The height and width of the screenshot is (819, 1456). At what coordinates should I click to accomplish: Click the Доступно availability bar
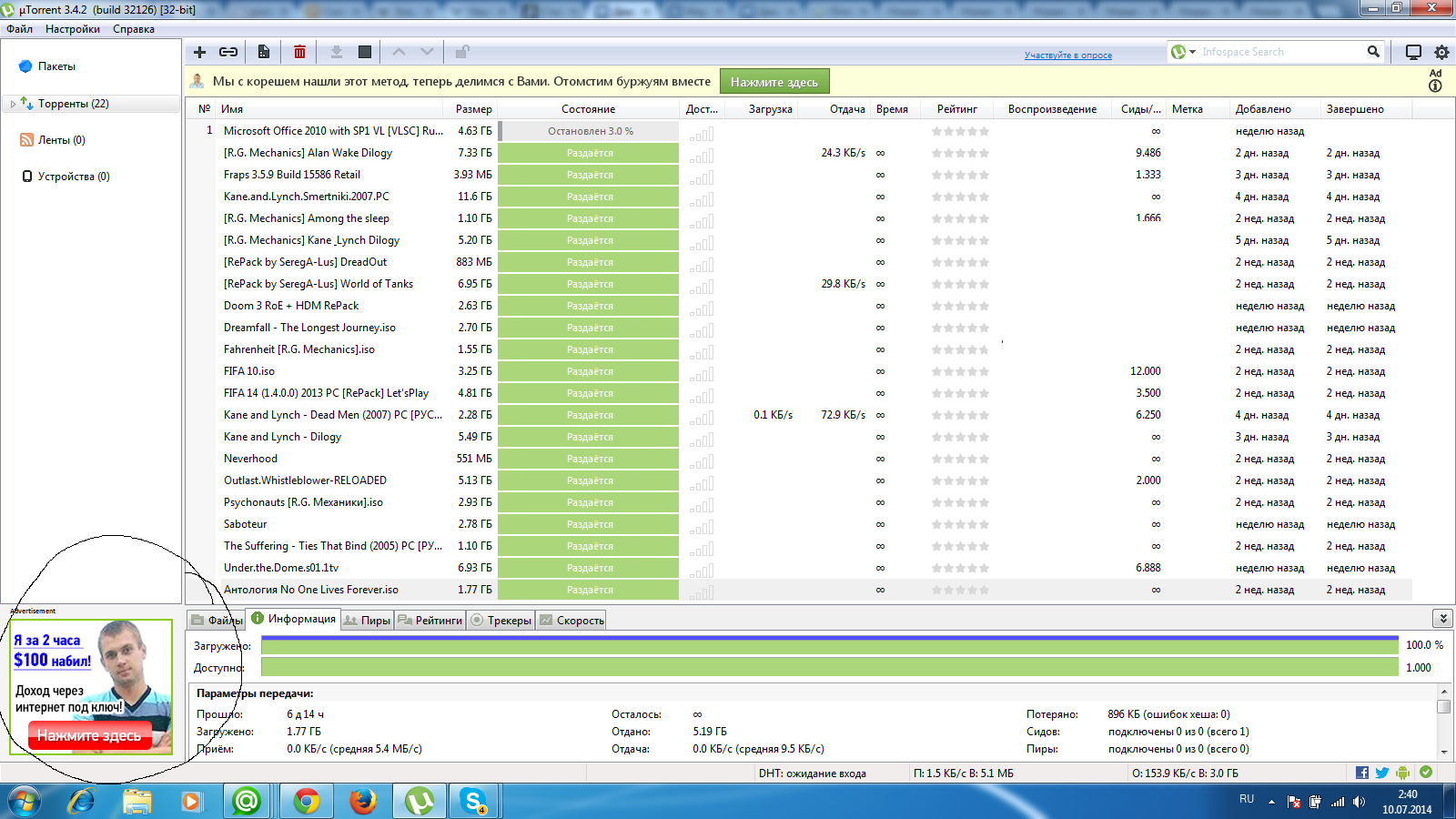(830, 667)
